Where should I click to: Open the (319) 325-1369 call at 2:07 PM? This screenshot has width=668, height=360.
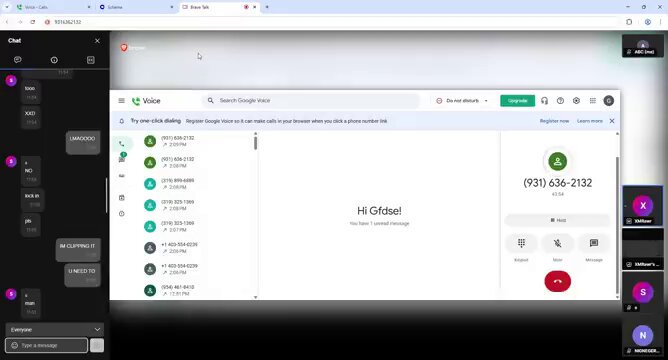click(198, 226)
